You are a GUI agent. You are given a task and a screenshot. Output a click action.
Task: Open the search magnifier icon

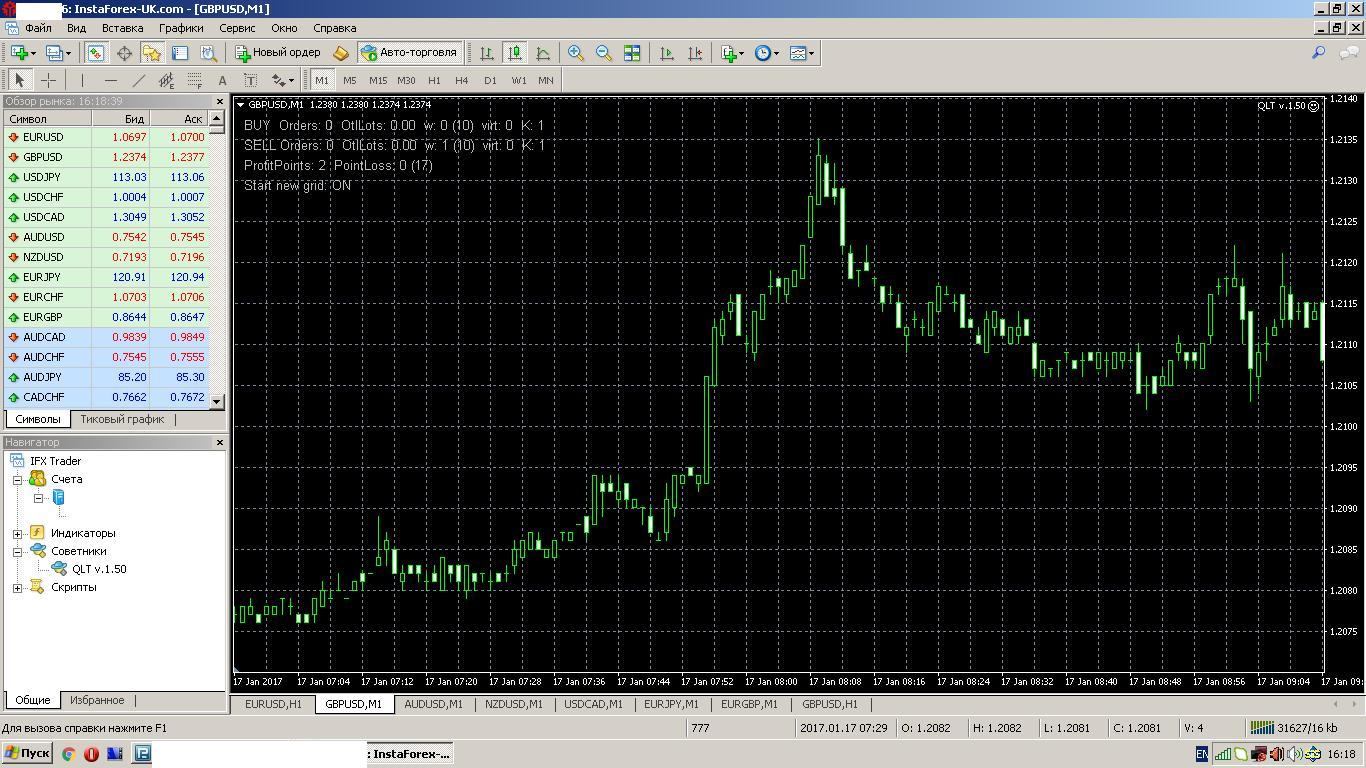point(1319,53)
